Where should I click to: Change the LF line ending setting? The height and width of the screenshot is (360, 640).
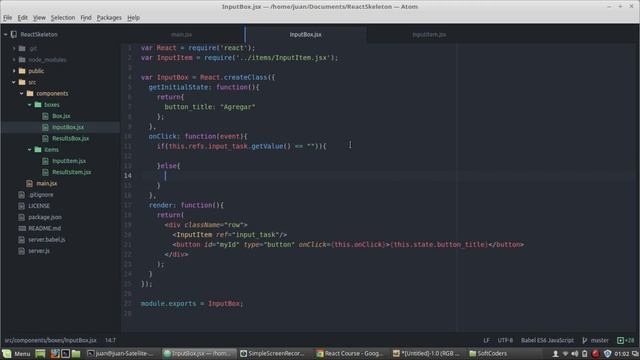point(486,340)
